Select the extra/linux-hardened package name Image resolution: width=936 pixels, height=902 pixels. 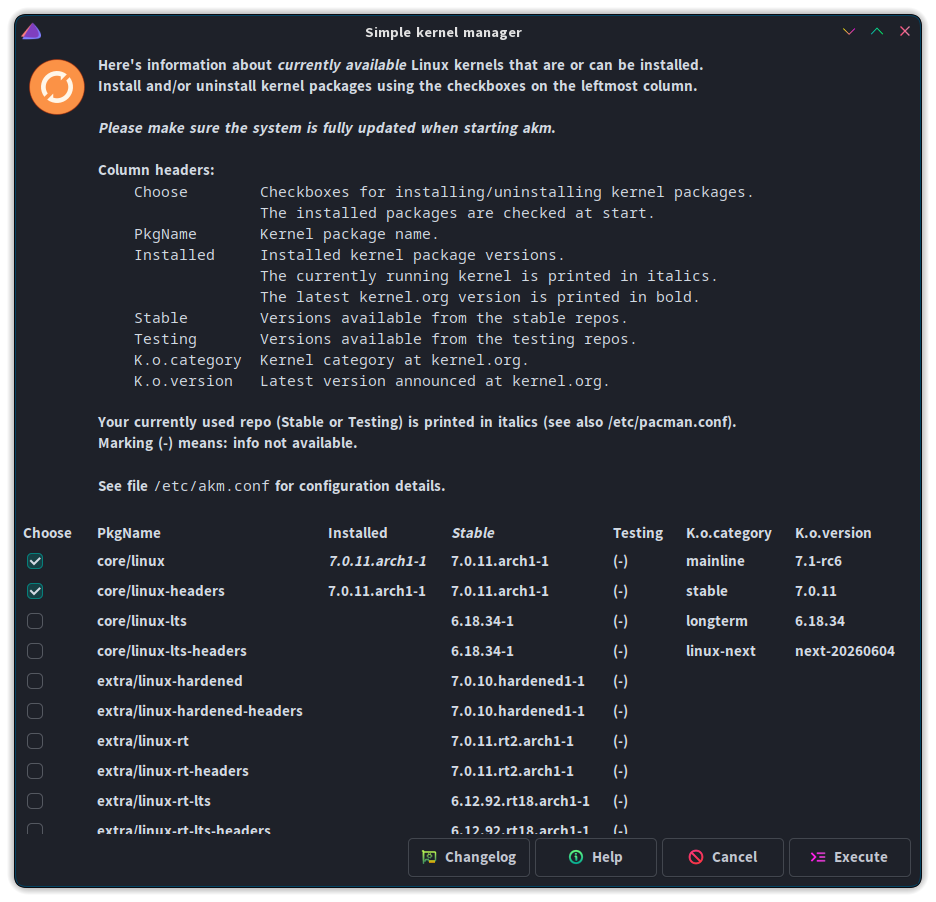click(x=170, y=681)
